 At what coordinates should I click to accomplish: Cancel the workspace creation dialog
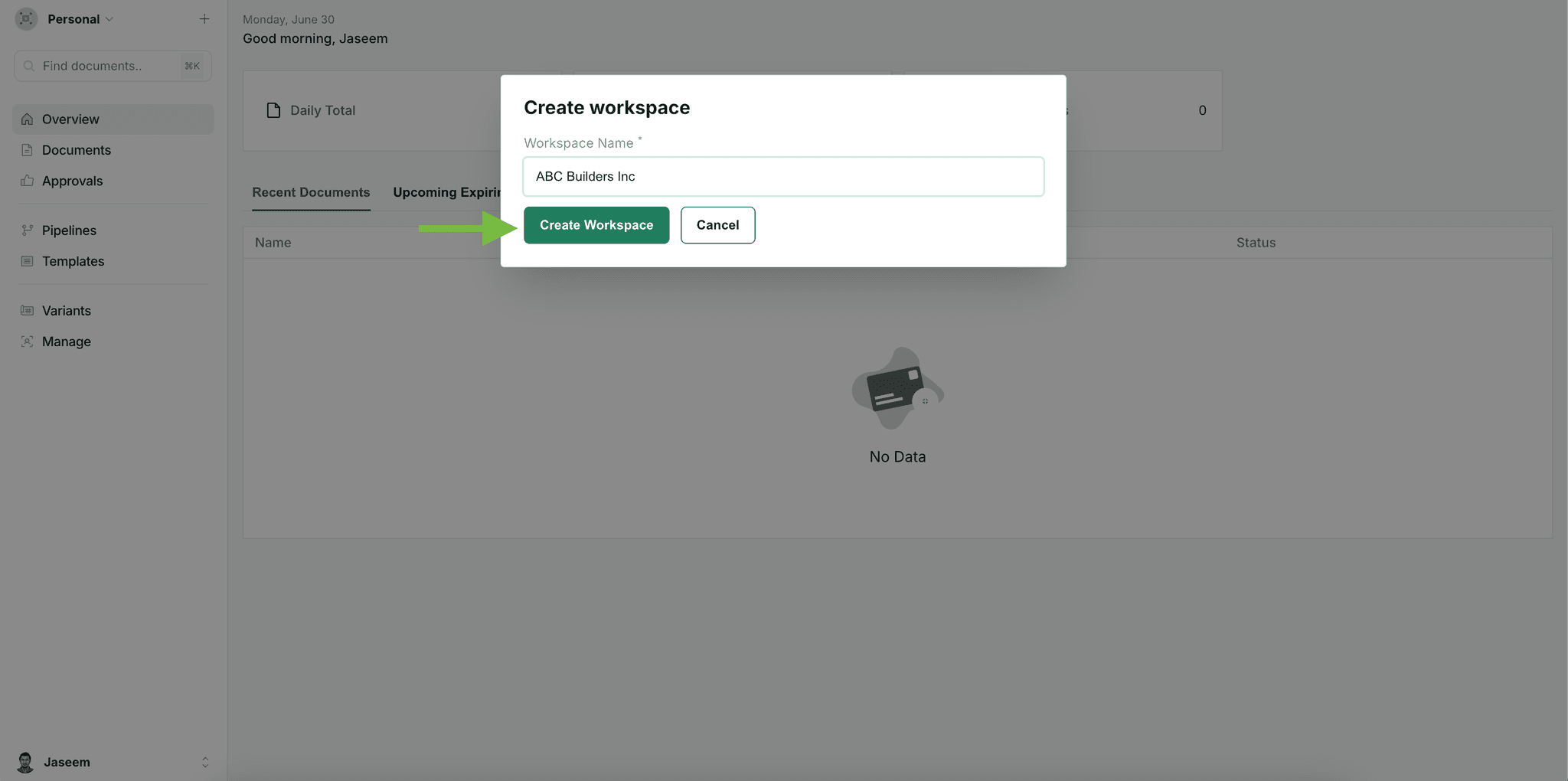point(717,225)
